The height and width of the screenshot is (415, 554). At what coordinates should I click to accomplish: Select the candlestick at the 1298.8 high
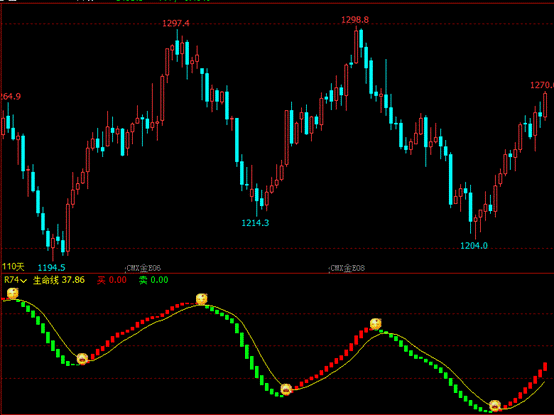pyautogui.click(x=356, y=46)
